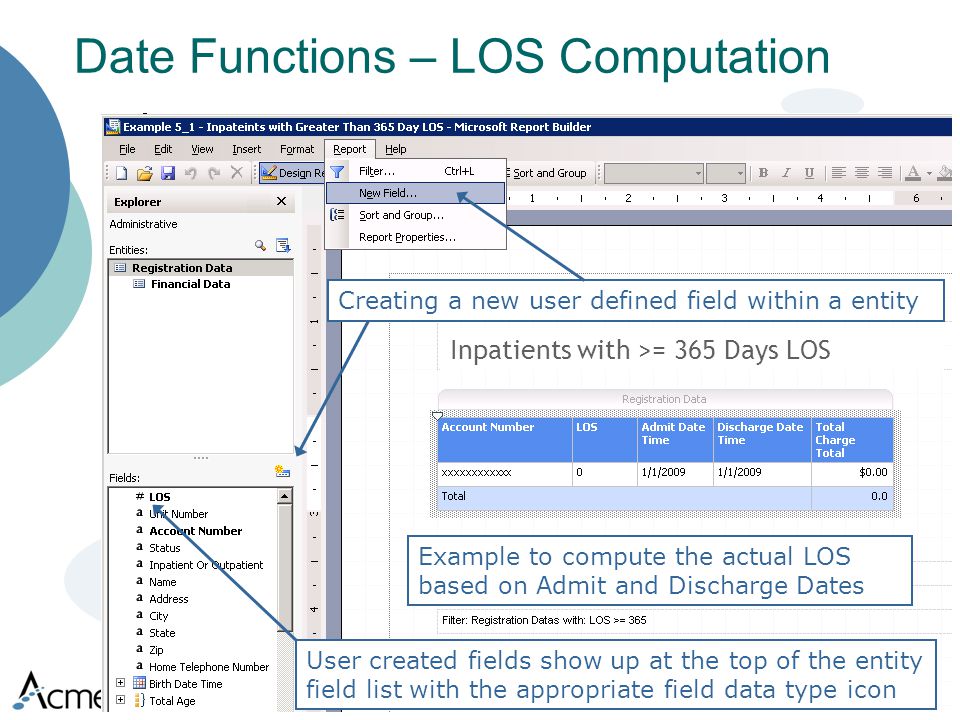Select the Account Number field
Viewport: 960px width, 720px height.
pyautogui.click(x=195, y=531)
